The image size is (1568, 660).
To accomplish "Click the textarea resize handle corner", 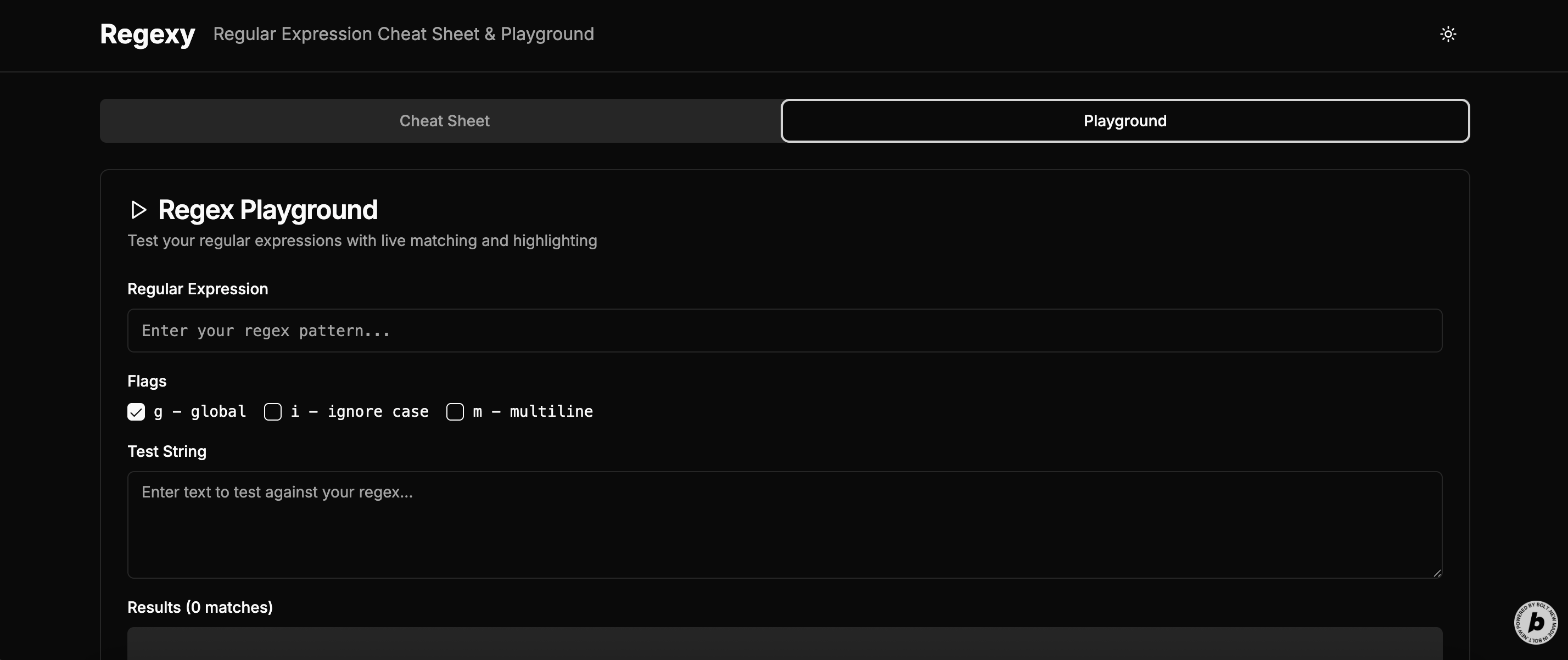I will point(1437,572).
